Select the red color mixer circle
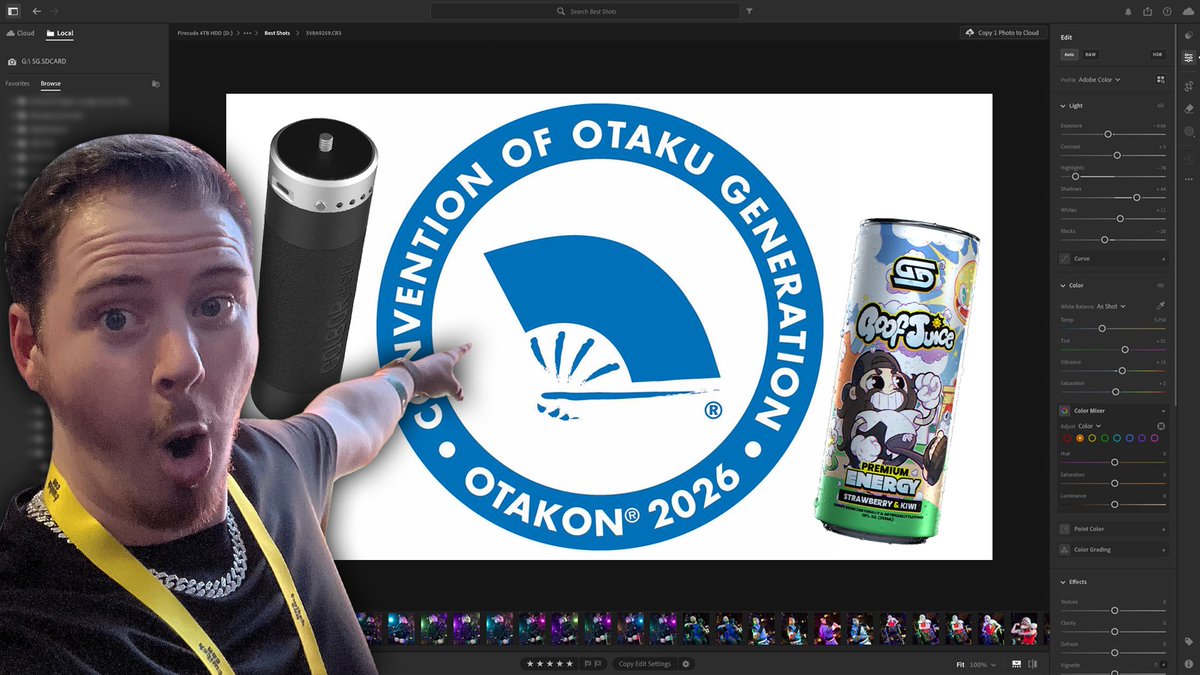 (x=1067, y=438)
